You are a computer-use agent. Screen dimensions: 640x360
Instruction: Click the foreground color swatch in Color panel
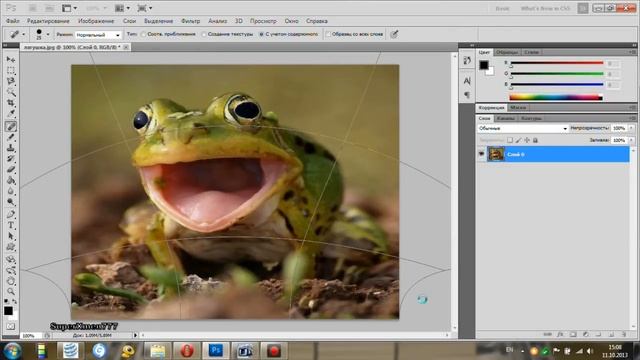coord(484,65)
